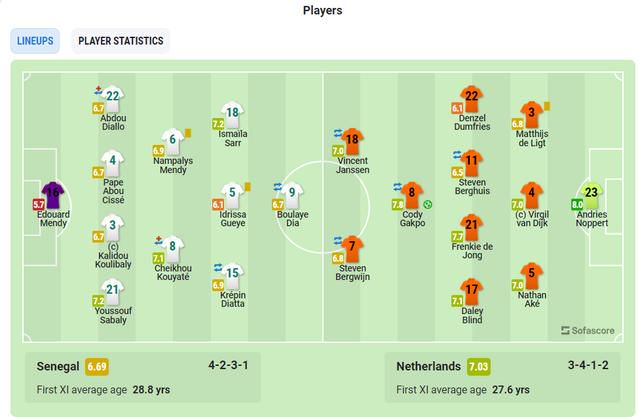Click Edouard Mendy's purple goalkeeper jersey

(53, 195)
